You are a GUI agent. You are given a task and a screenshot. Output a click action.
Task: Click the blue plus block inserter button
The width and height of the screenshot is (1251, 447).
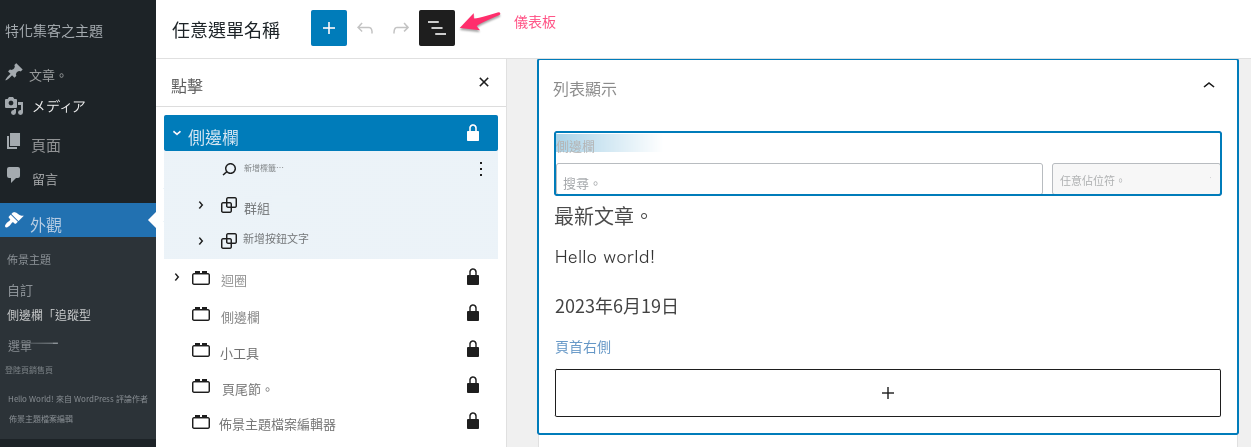pos(329,28)
